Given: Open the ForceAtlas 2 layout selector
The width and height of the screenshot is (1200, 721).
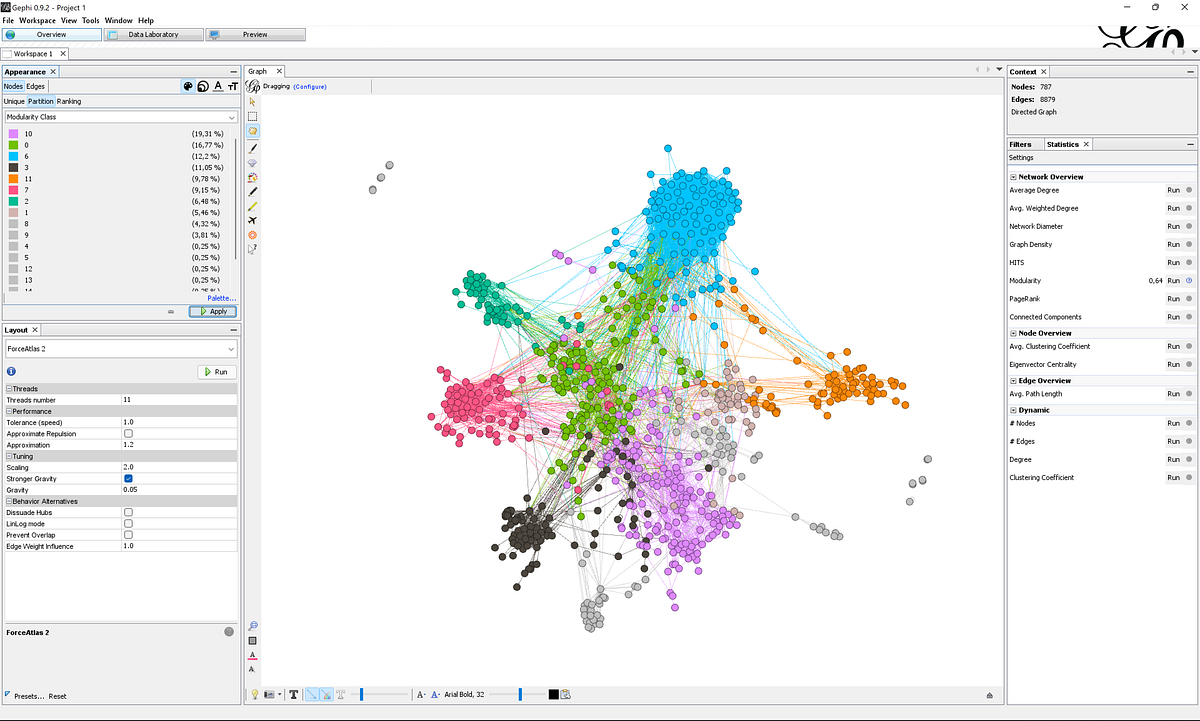Looking at the screenshot, I should pos(120,348).
